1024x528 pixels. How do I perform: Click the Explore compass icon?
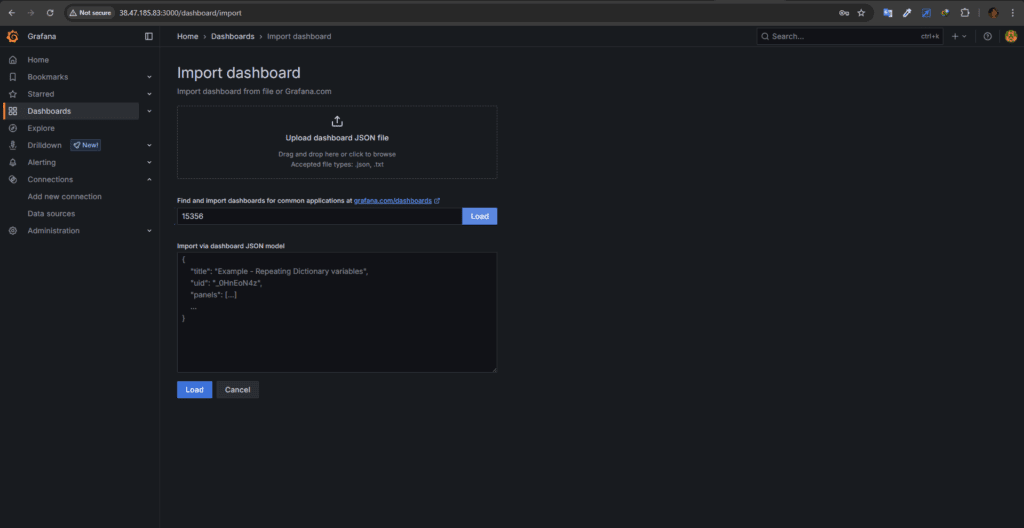click(x=12, y=128)
